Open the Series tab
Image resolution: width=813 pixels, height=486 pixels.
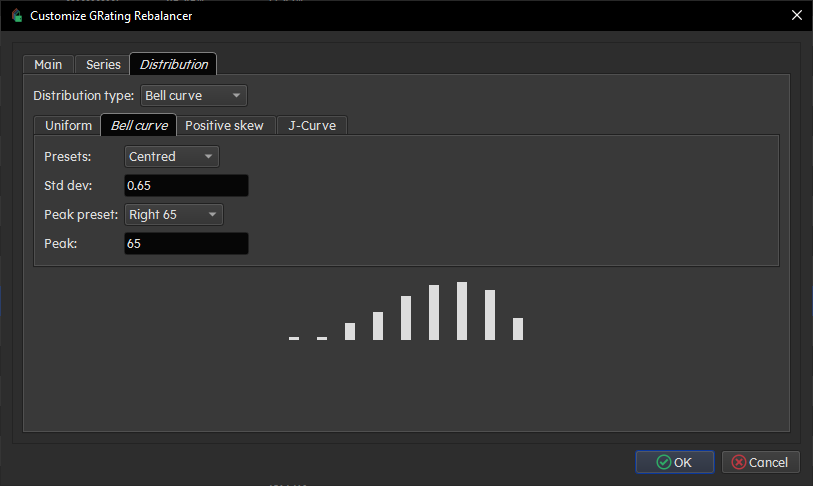tap(103, 64)
